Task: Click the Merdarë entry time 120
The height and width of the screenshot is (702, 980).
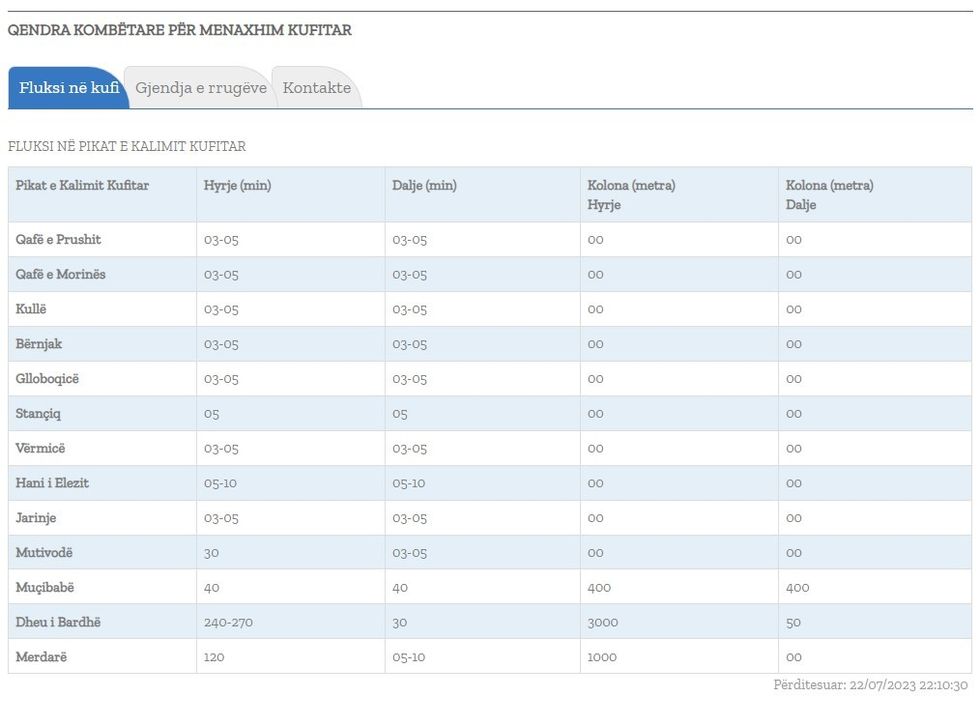Action: pos(214,657)
